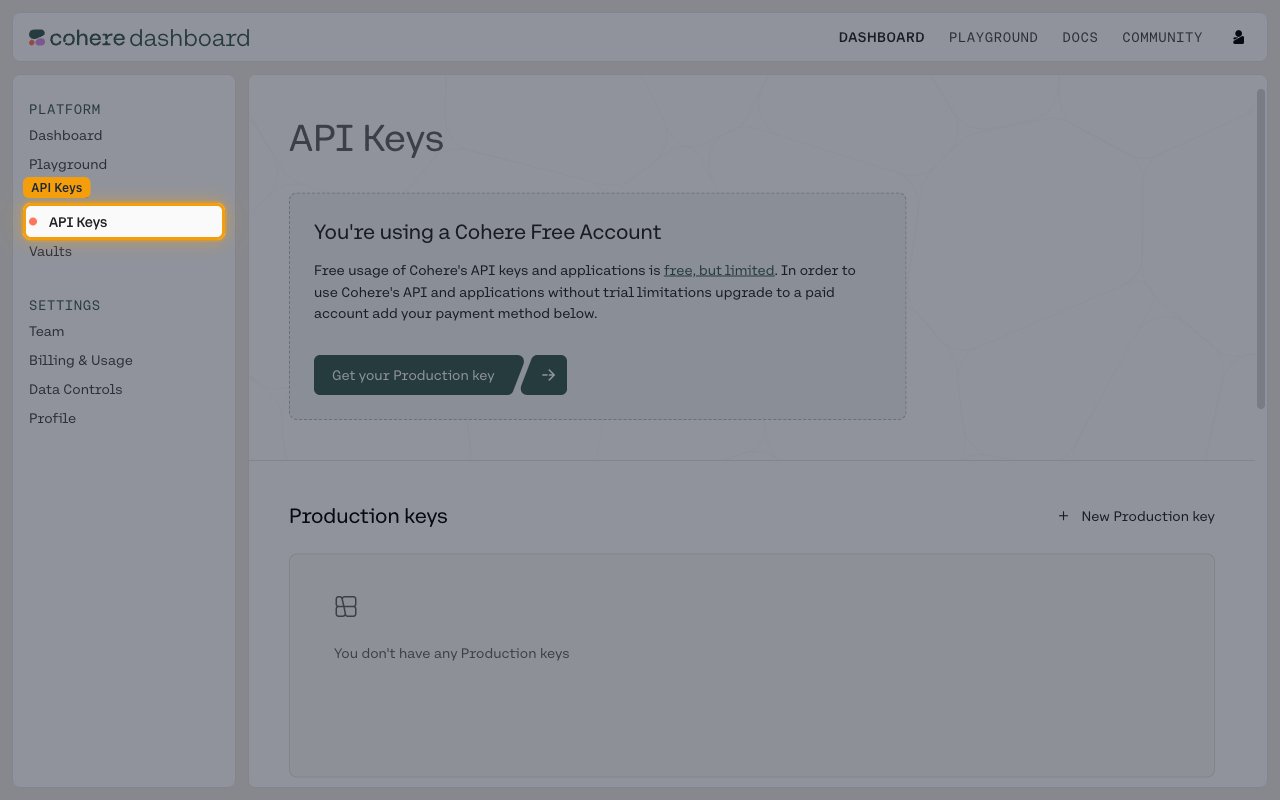Select Playground in the Platform sidebar
Screen dimensions: 1280x800
[68, 164]
